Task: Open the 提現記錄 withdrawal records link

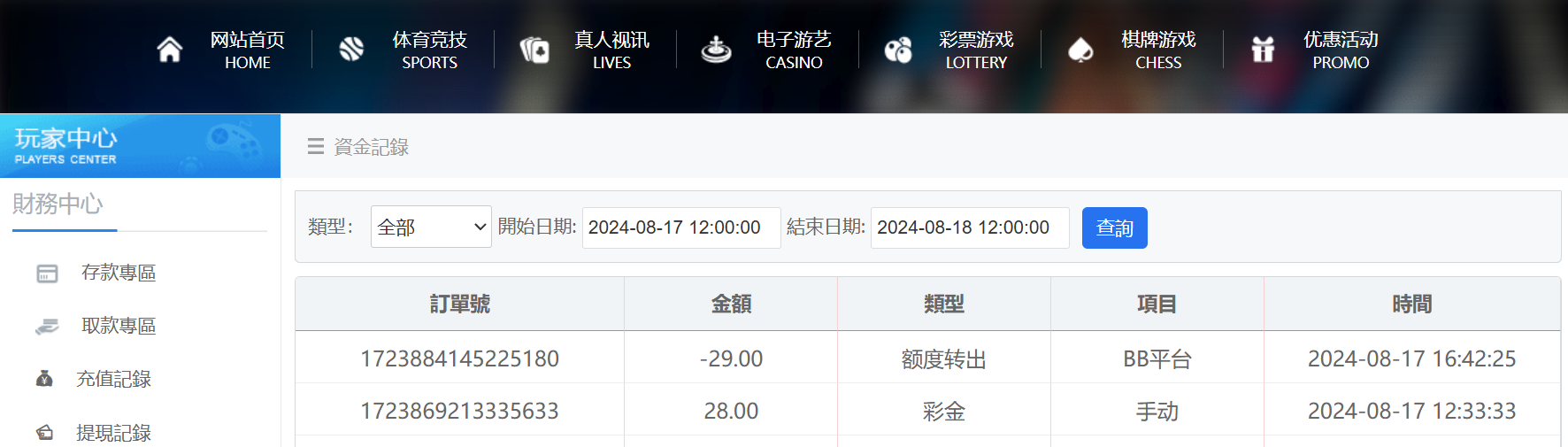Action: [x=113, y=433]
